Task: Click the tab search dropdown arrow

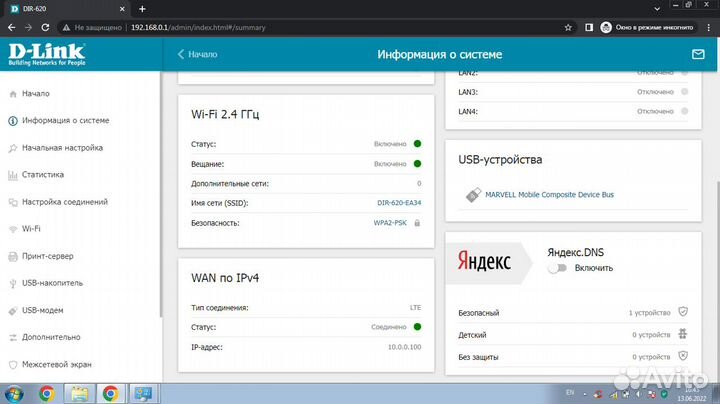Action: click(x=657, y=9)
